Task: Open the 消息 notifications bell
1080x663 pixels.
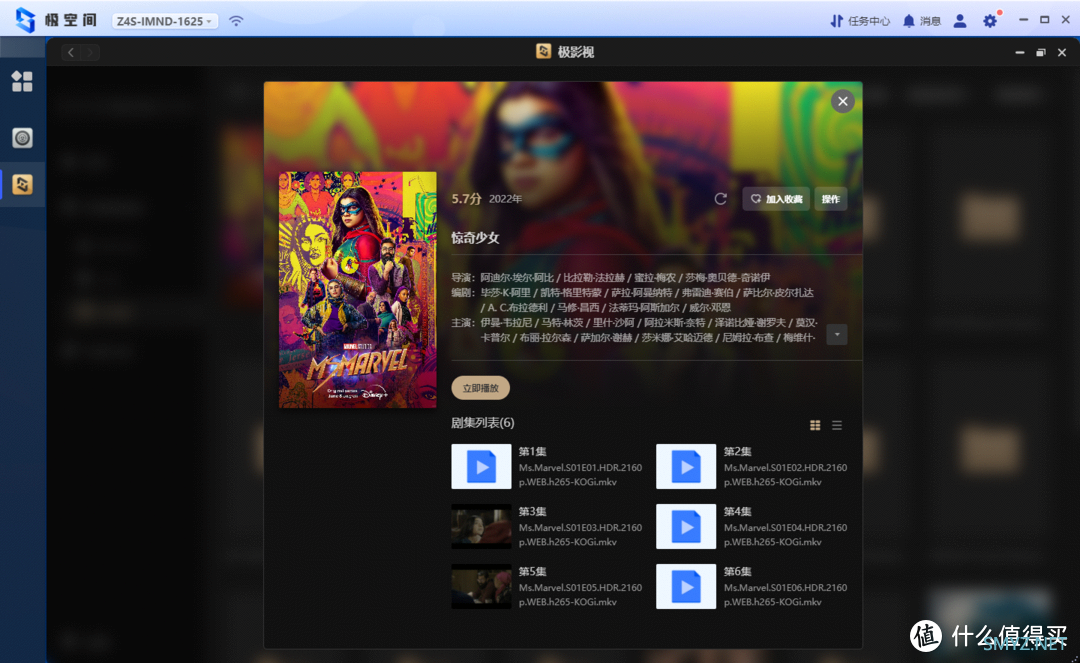Action: click(x=921, y=20)
